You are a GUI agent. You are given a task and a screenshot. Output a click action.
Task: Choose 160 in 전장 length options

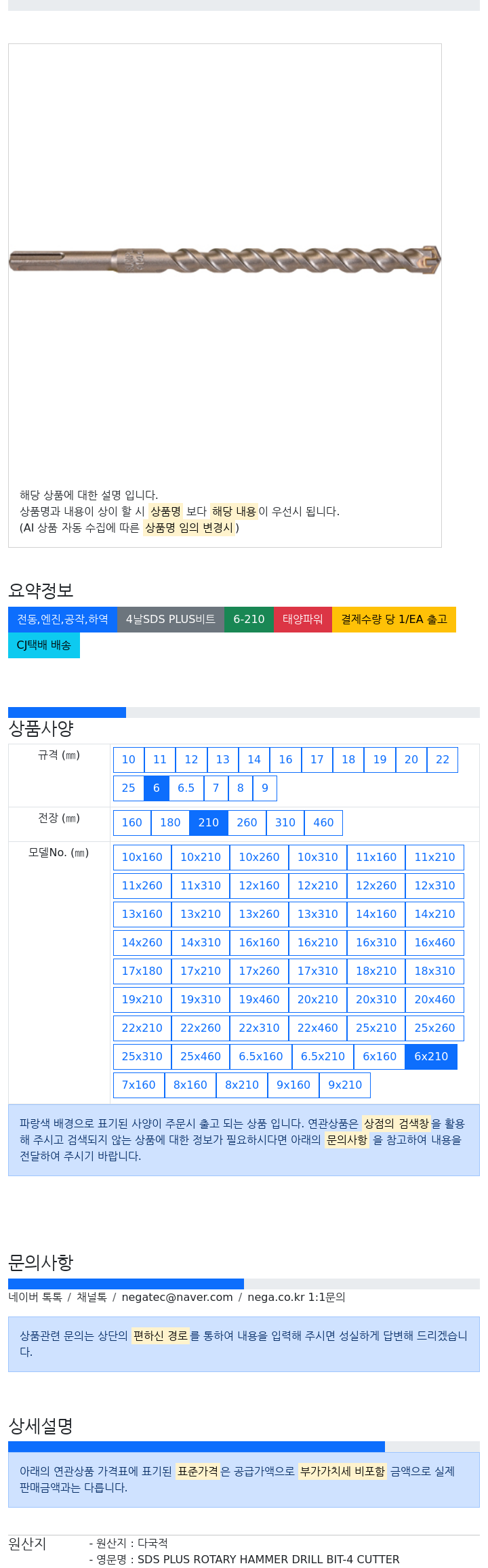tap(132, 823)
